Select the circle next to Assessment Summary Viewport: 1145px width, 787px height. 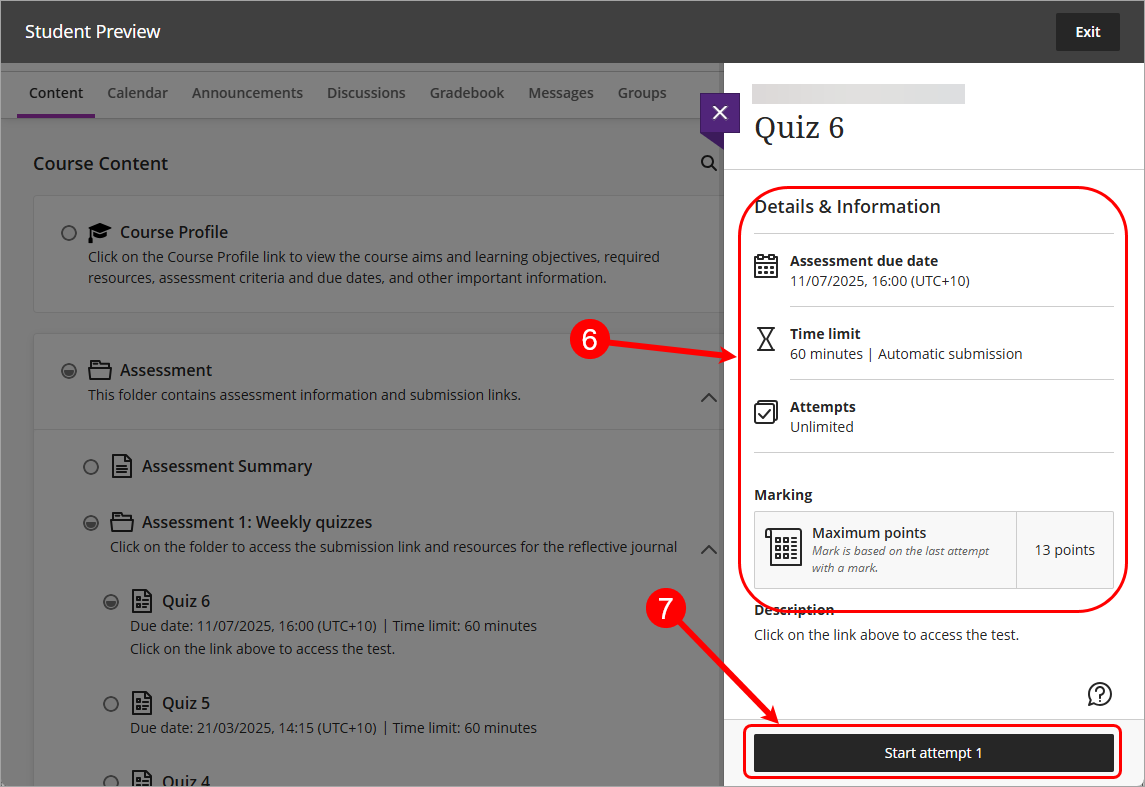[x=91, y=466]
